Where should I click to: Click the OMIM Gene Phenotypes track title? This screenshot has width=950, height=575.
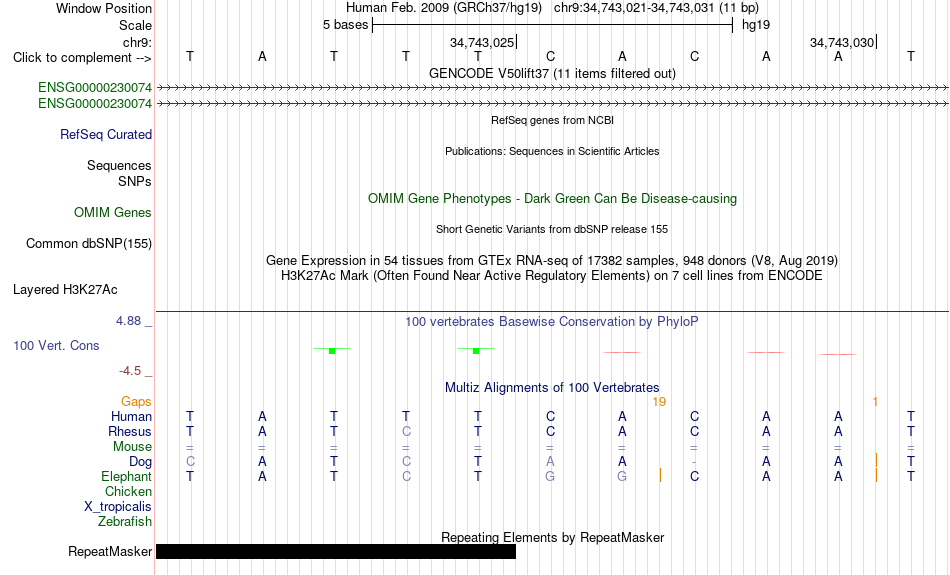(x=553, y=199)
